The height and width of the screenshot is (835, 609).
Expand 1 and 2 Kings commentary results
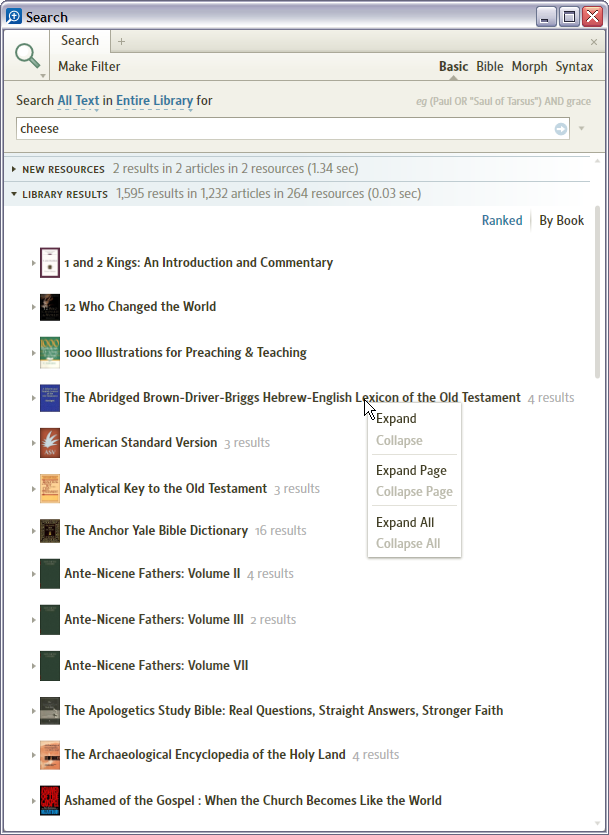34,263
